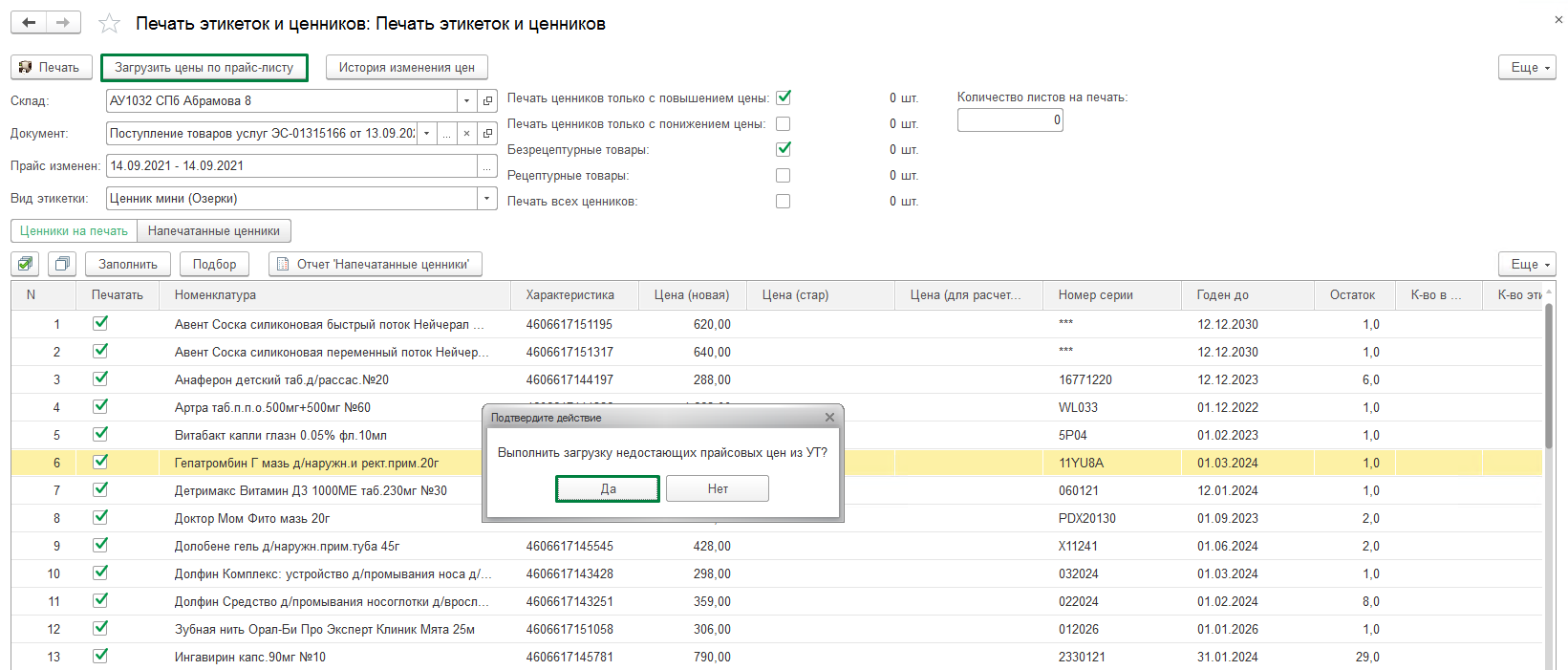Add page to favorites with star icon
This screenshot has width=1568, height=670.
[110, 24]
